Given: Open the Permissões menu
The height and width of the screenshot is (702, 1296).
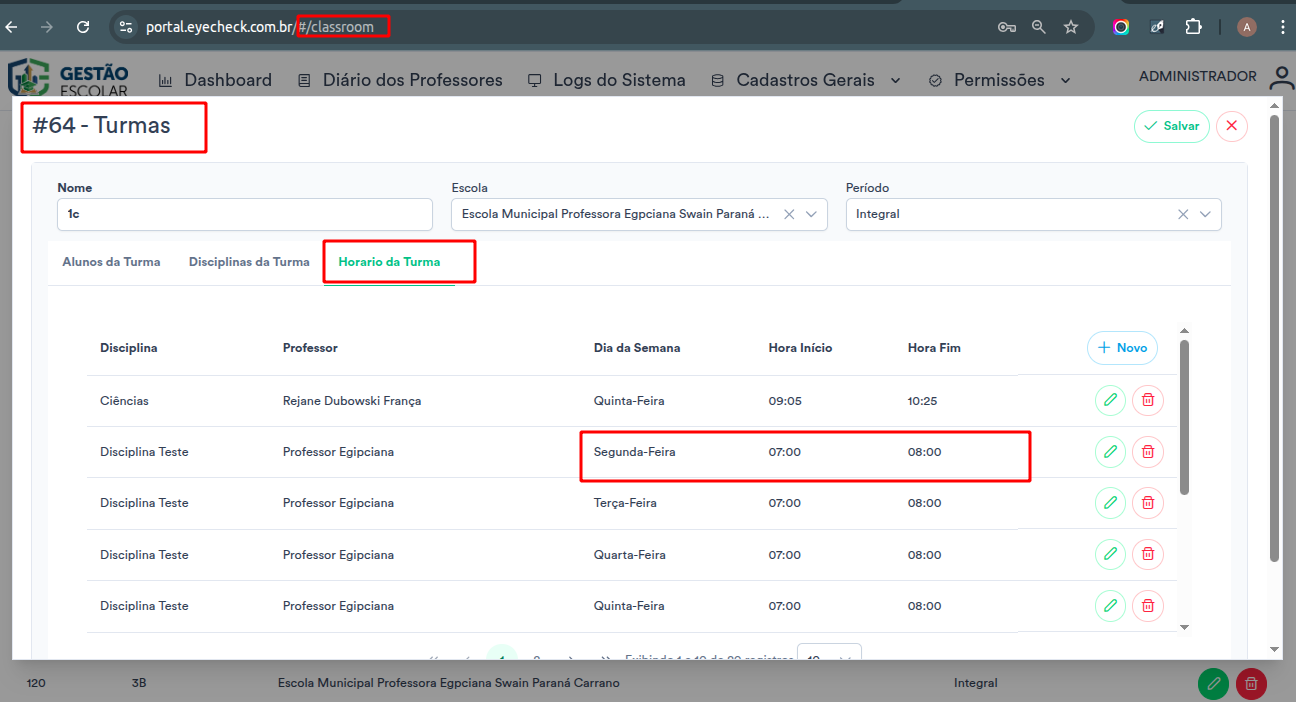Looking at the screenshot, I should coord(1000,80).
